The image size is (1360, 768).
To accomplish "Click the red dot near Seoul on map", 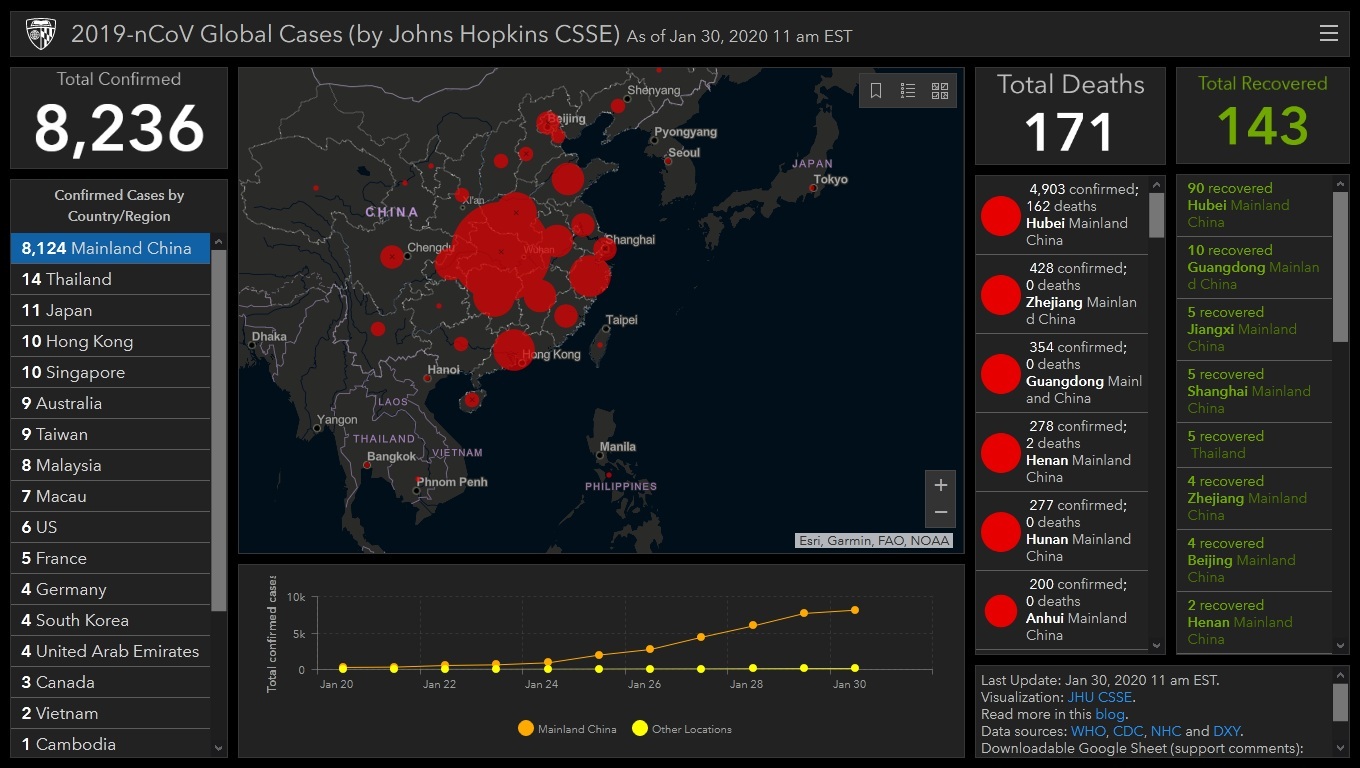I will 668,161.
